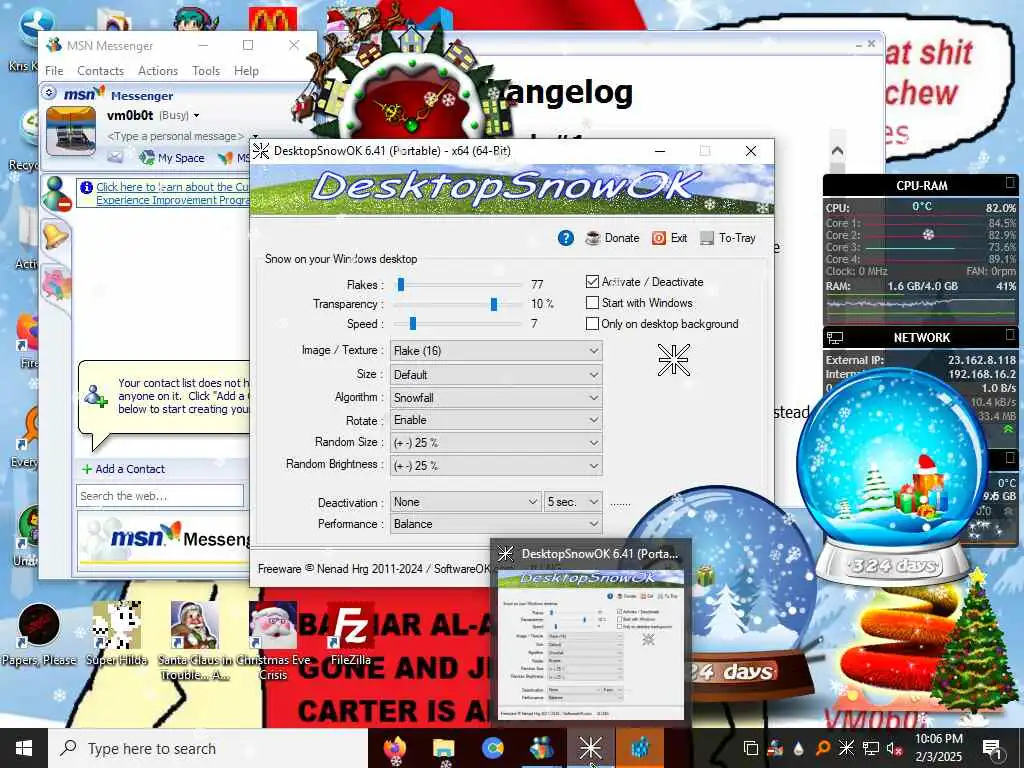
Task: Open File menu in MSN Messenger
Action: (x=54, y=71)
